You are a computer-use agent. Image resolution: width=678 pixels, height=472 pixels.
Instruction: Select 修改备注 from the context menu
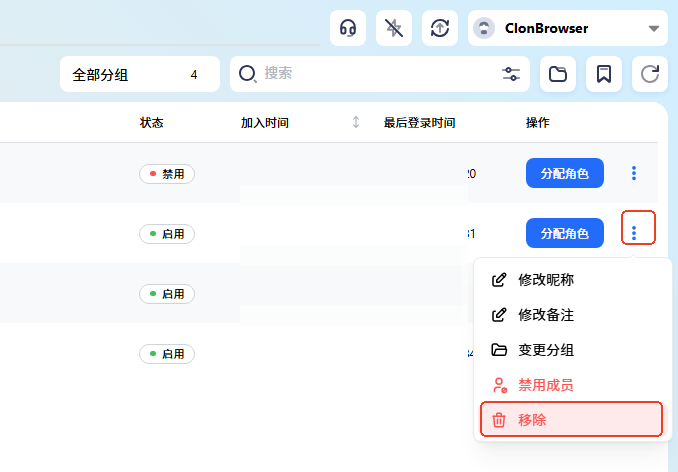(x=573, y=315)
